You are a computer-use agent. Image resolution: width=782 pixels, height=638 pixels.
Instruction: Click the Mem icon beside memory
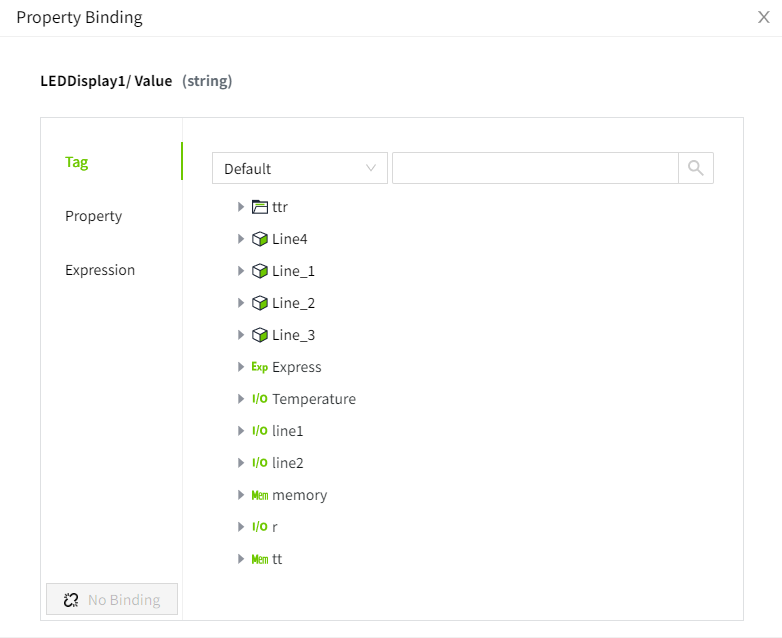[x=260, y=495]
